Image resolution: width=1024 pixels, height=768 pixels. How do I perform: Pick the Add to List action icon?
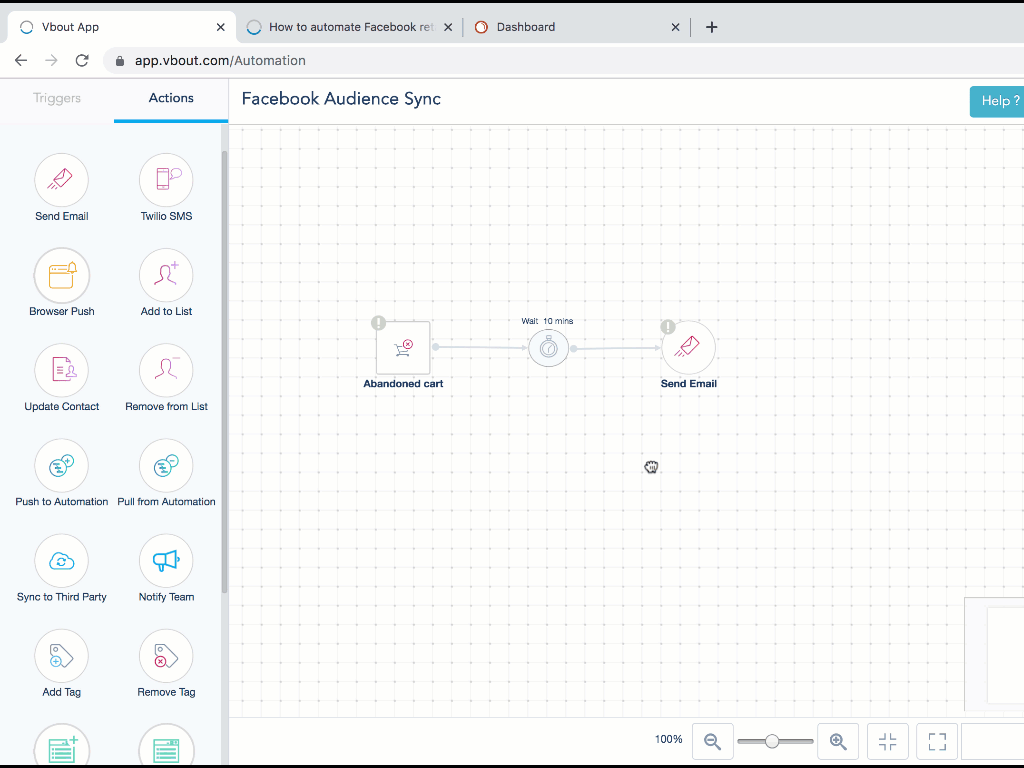pos(166,275)
